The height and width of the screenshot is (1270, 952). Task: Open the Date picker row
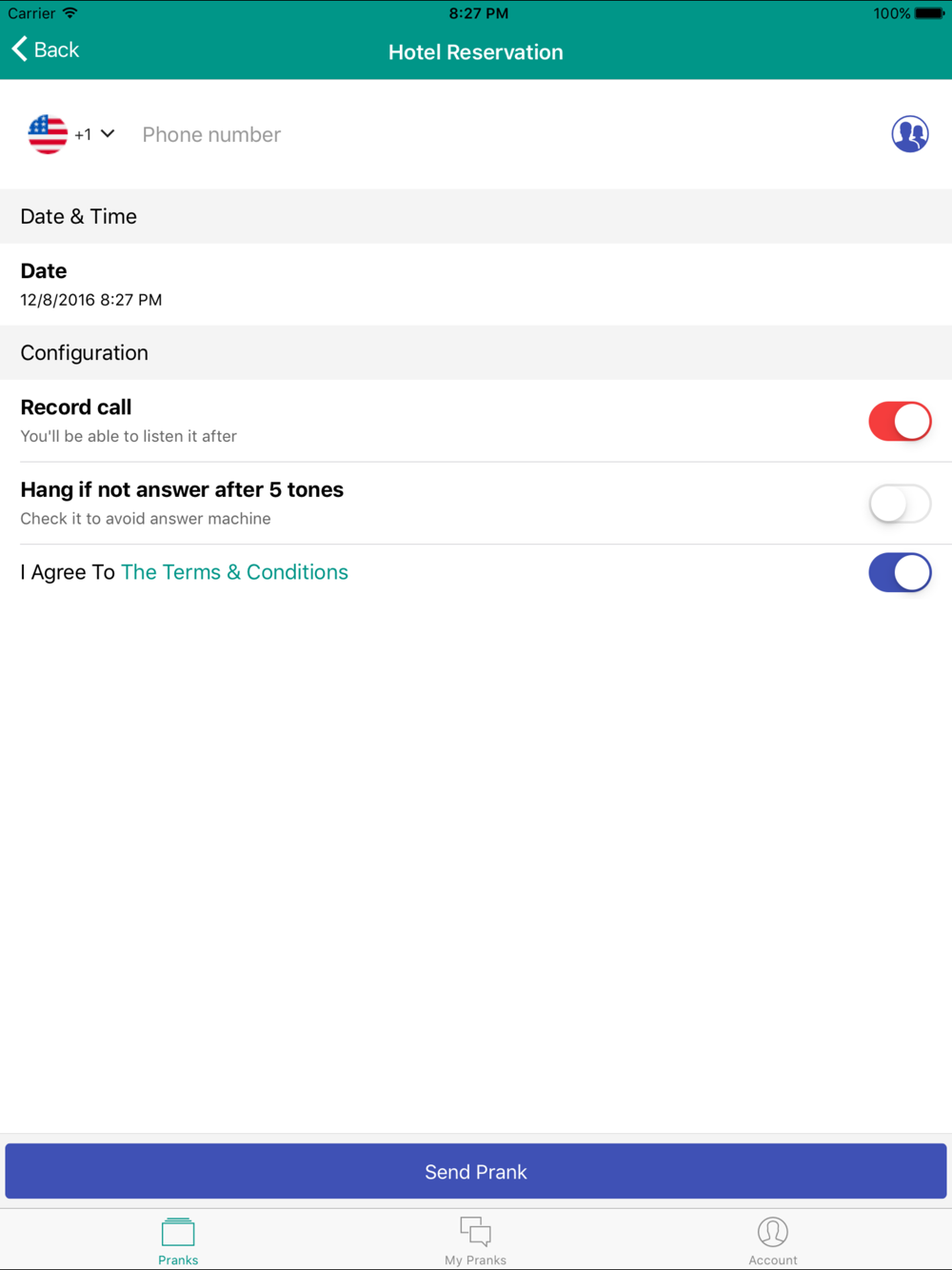point(476,285)
